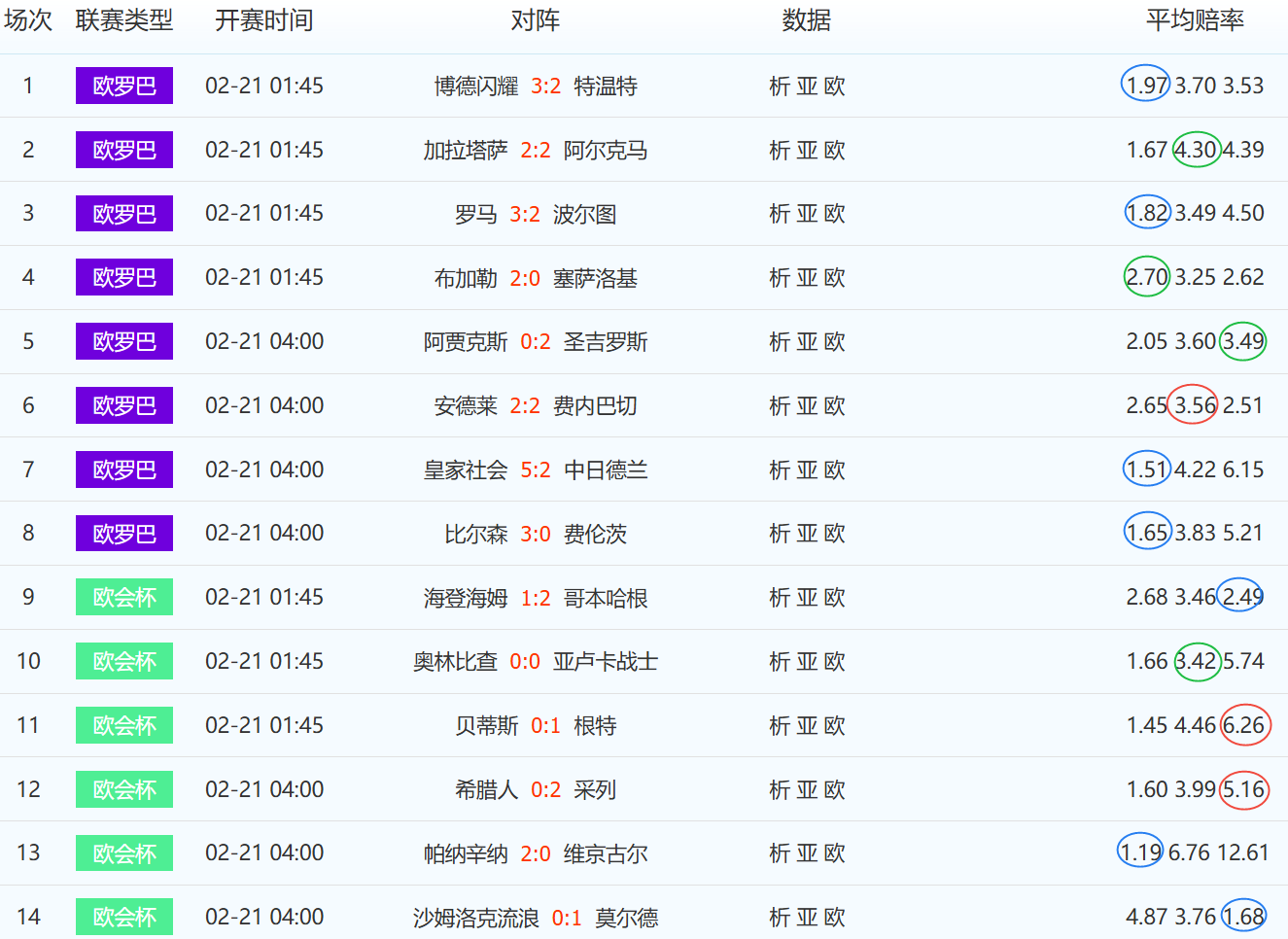Open 比尔森 team link
This screenshot has width=1288, height=939.
click(x=476, y=535)
